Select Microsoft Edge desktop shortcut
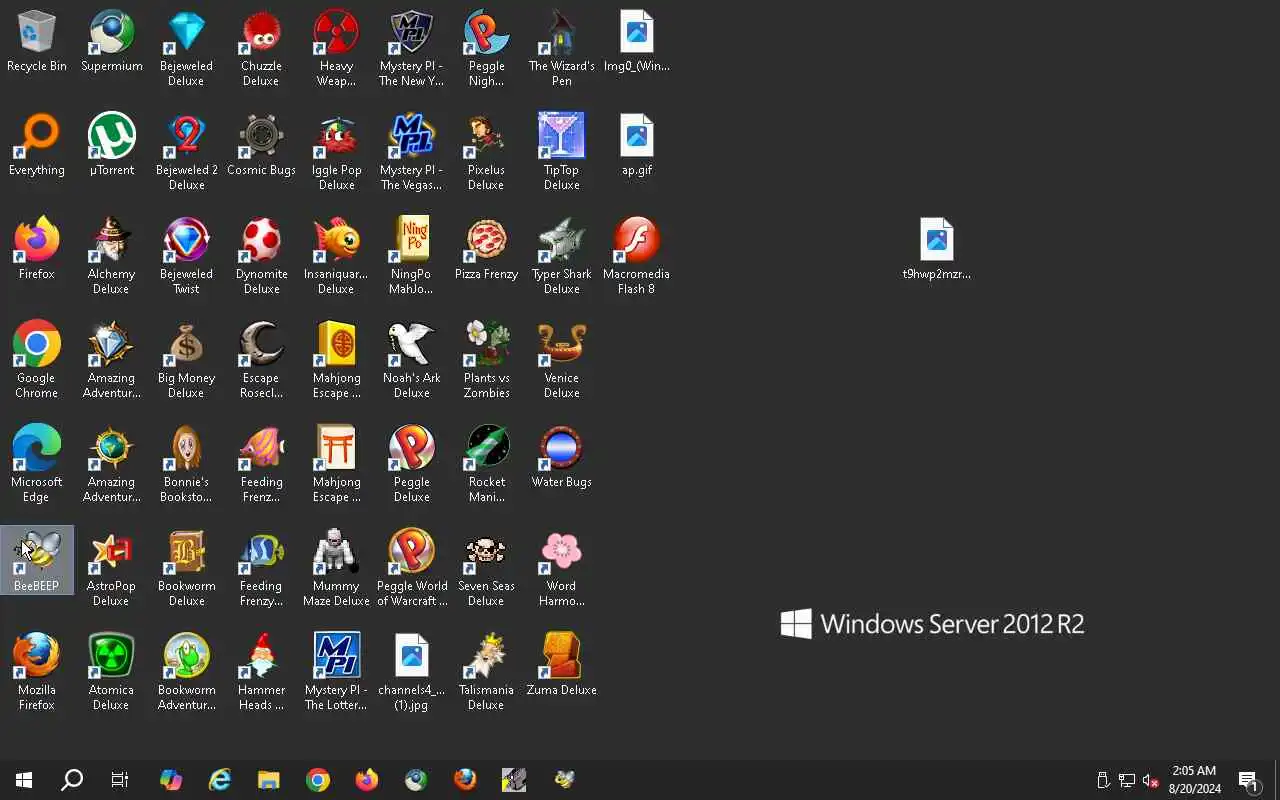Image resolution: width=1280 pixels, height=800 pixels. point(37,465)
